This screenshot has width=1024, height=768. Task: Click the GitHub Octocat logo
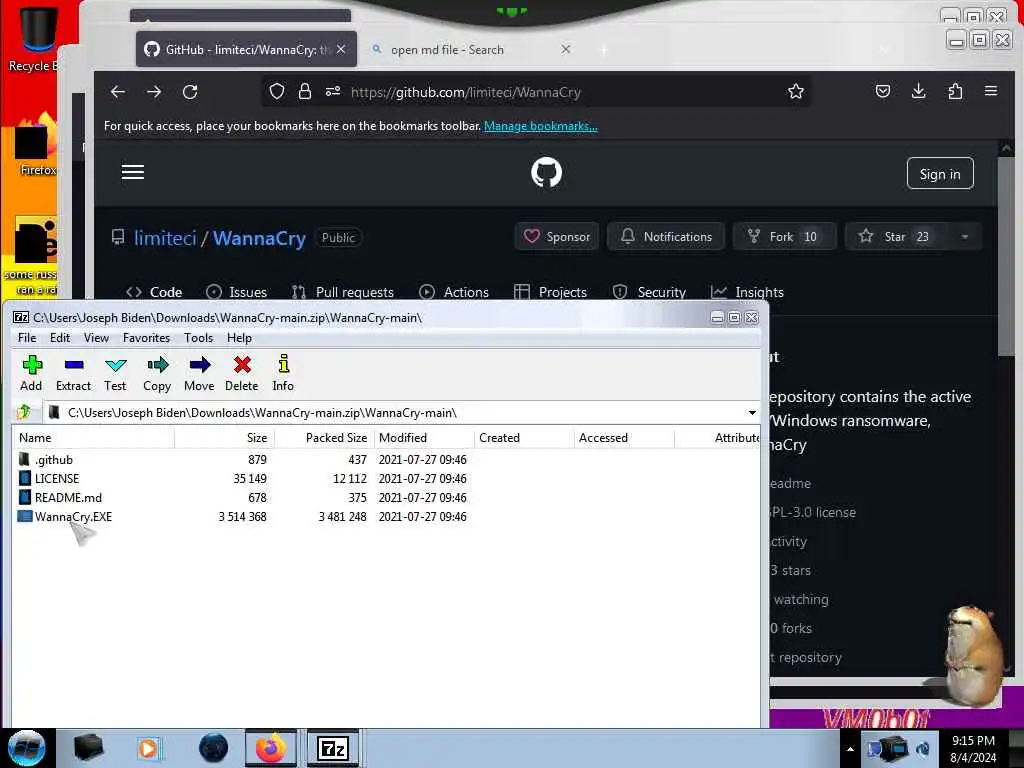pos(547,172)
